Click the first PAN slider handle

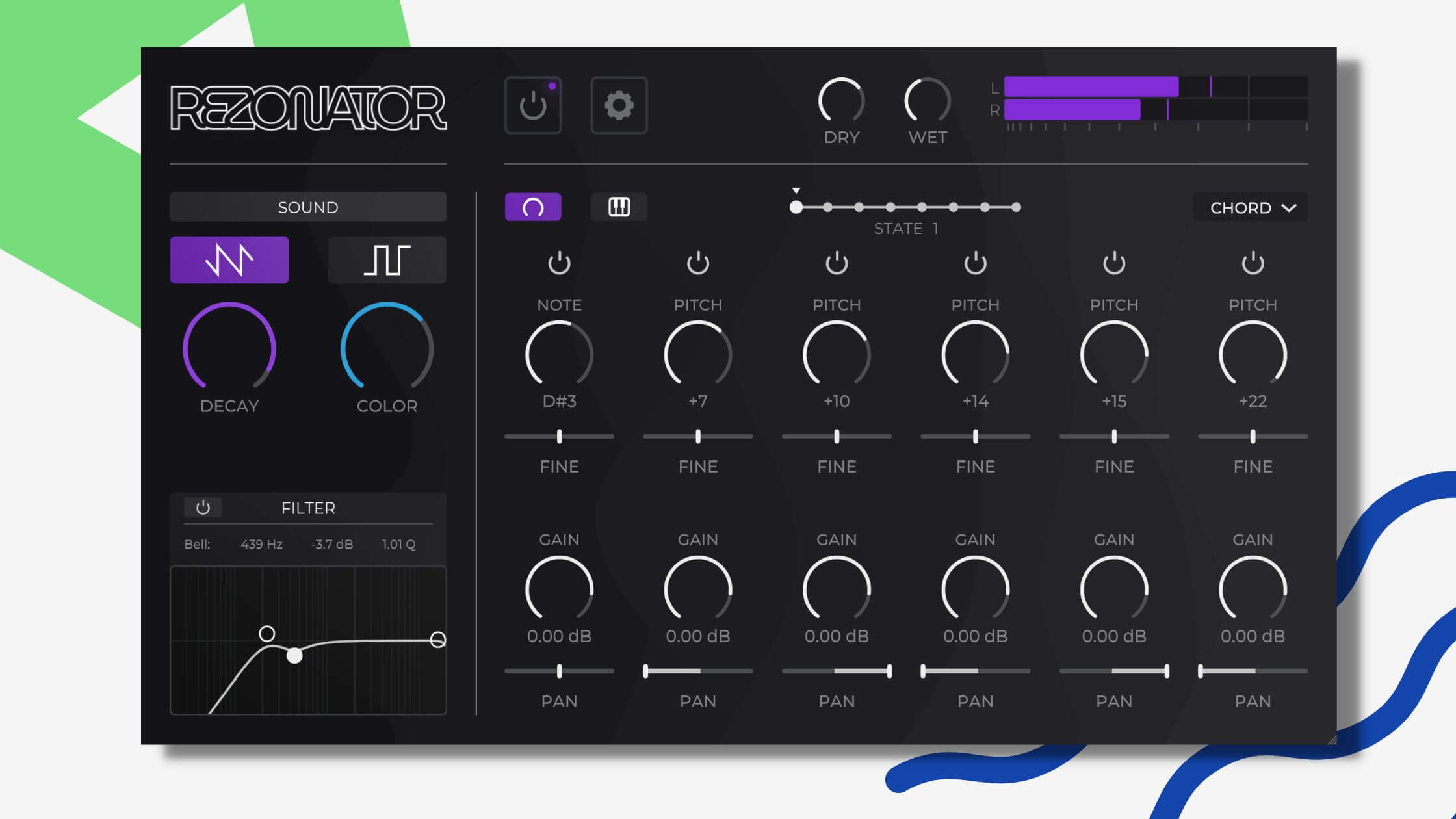[559, 670]
